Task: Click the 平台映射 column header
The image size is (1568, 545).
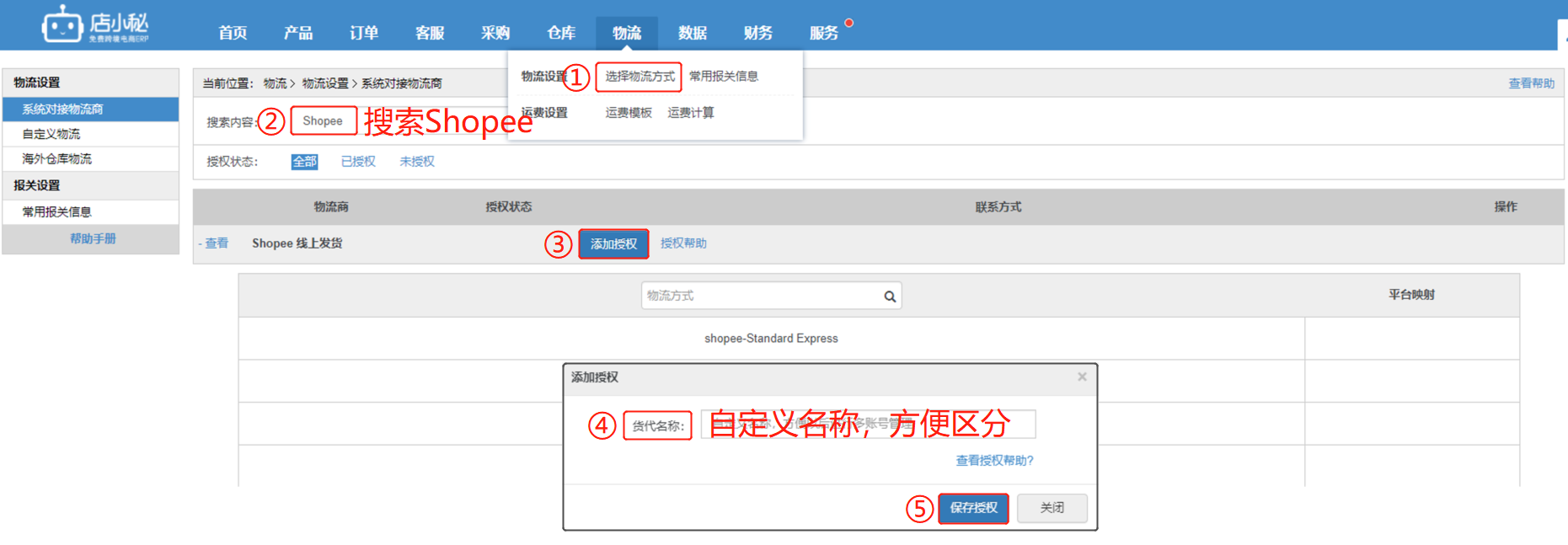Action: click(1411, 295)
